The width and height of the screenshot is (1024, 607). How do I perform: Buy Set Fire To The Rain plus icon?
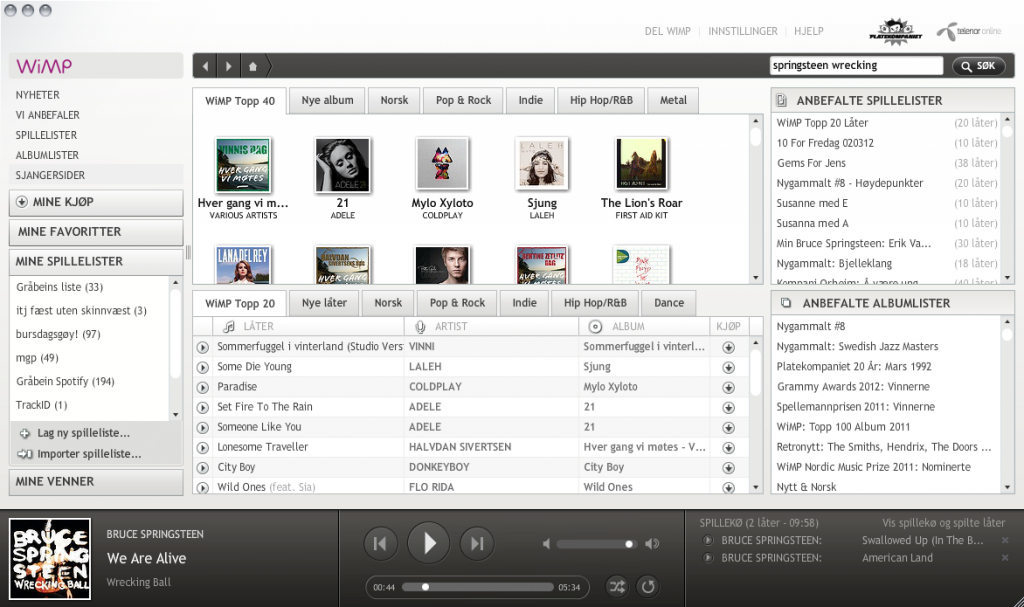click(x=729, y=408)
